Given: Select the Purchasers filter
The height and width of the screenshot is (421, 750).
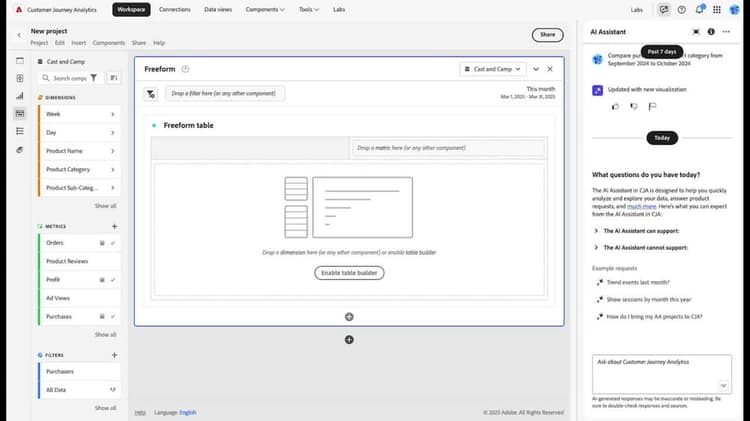Looking at the screenshot, I should [79, 372].
